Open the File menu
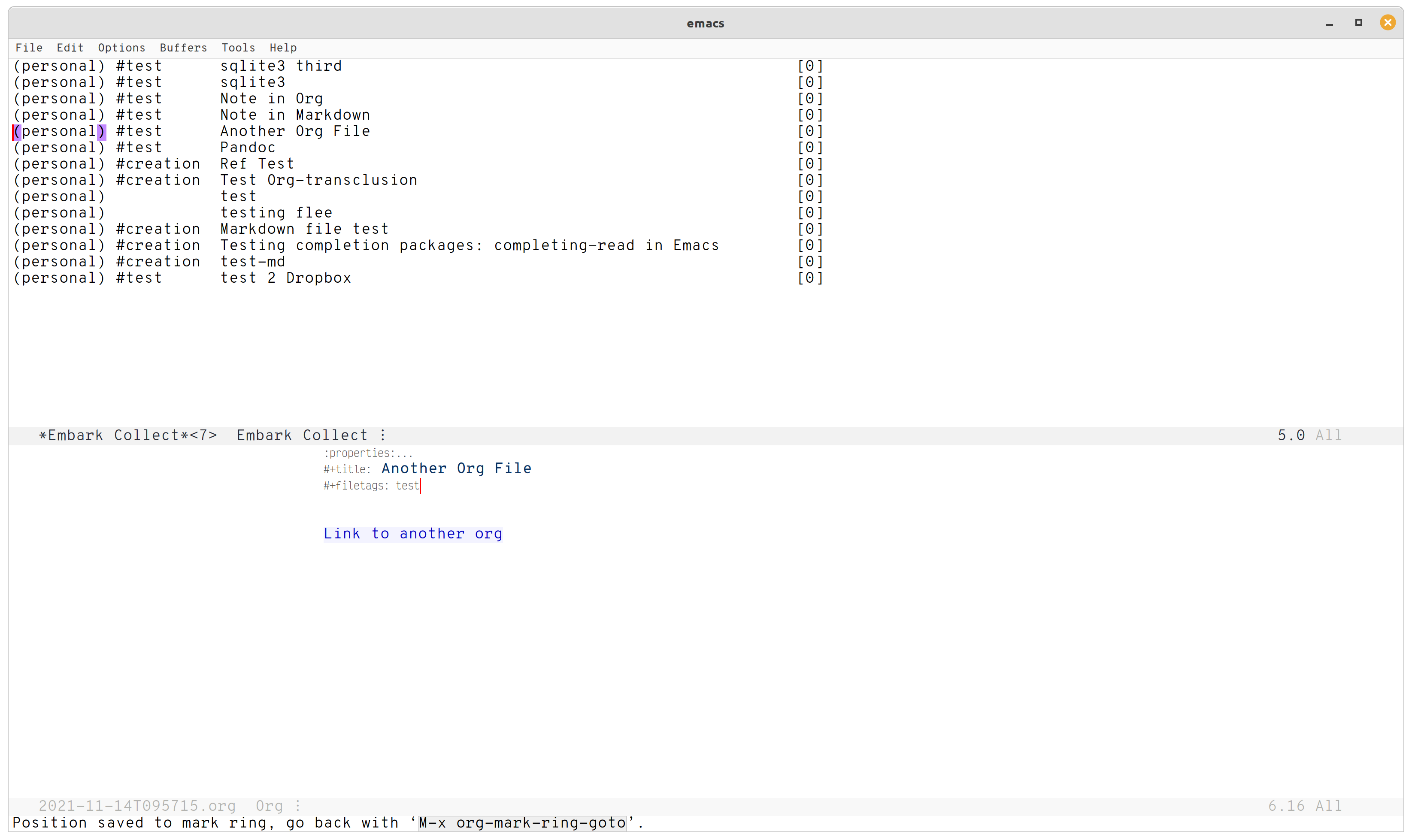1412x840 pixels. click(29, 48)
